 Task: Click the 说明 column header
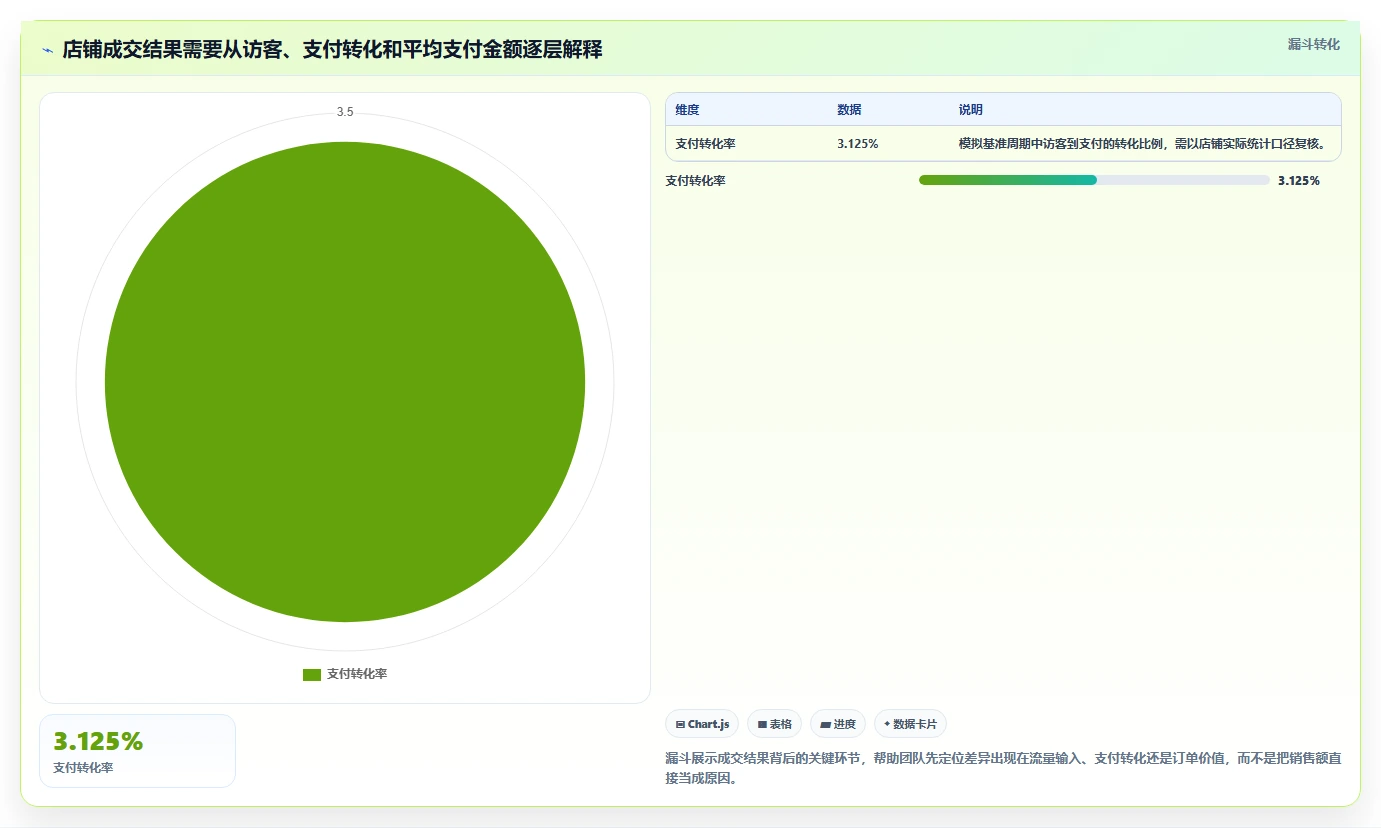pos(971,110)
